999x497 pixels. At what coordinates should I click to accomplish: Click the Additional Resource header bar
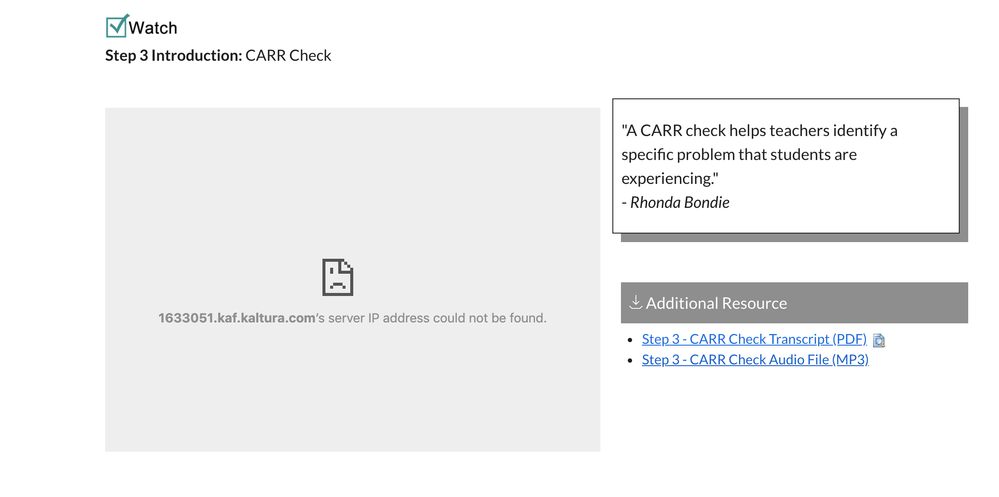[794, 303]
